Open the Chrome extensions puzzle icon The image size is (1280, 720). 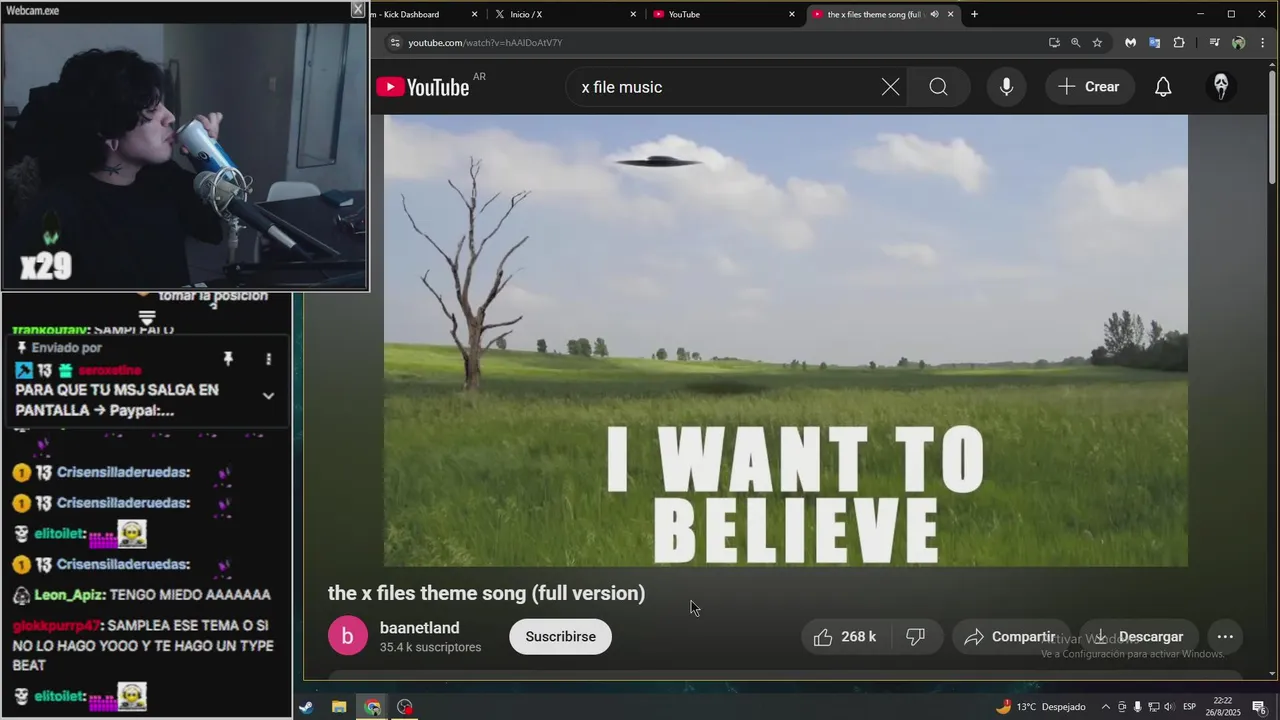coord(1179,43)
